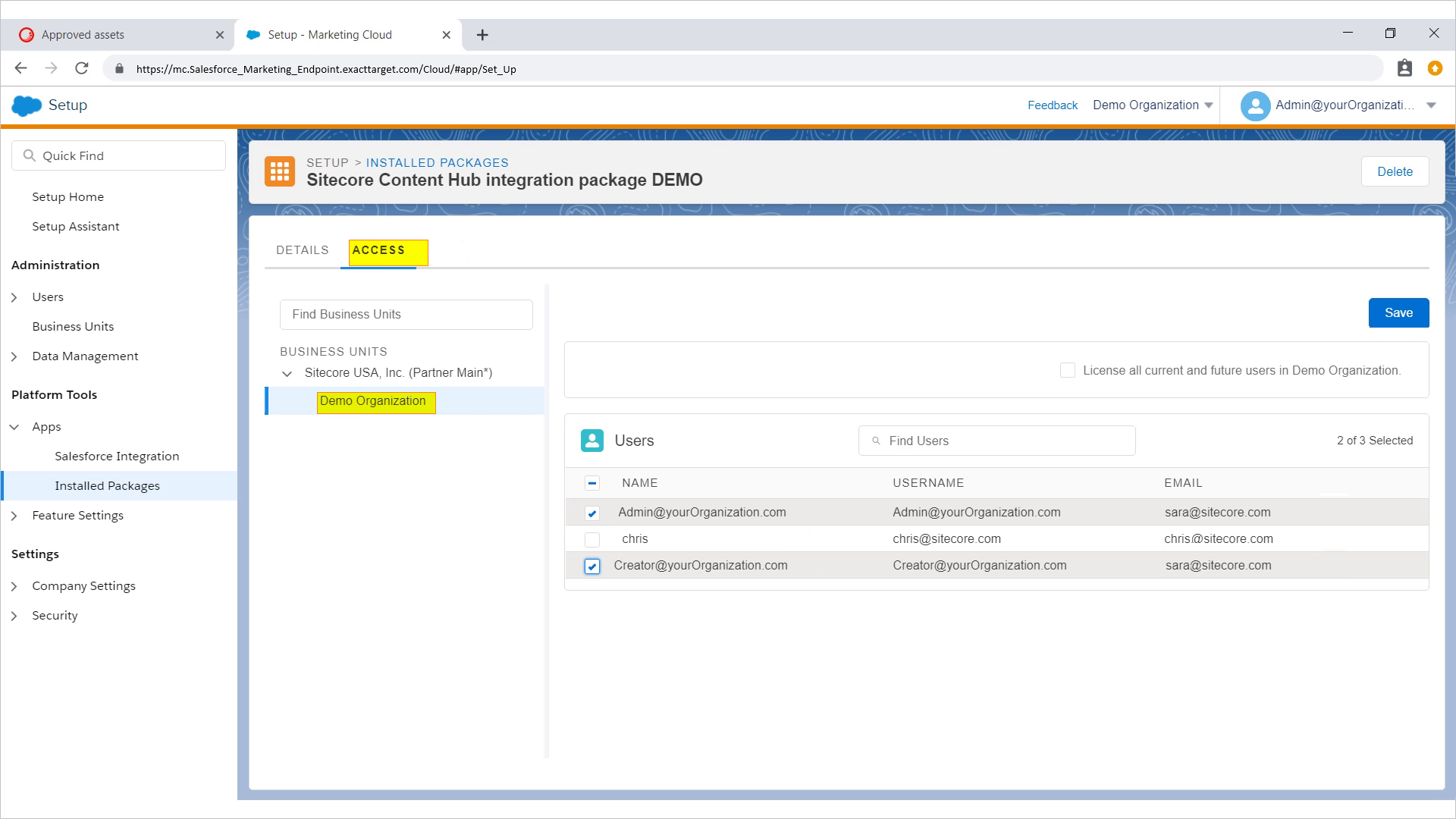
Task: Open the ACCESS tab
Action: (x=378, y=250)
